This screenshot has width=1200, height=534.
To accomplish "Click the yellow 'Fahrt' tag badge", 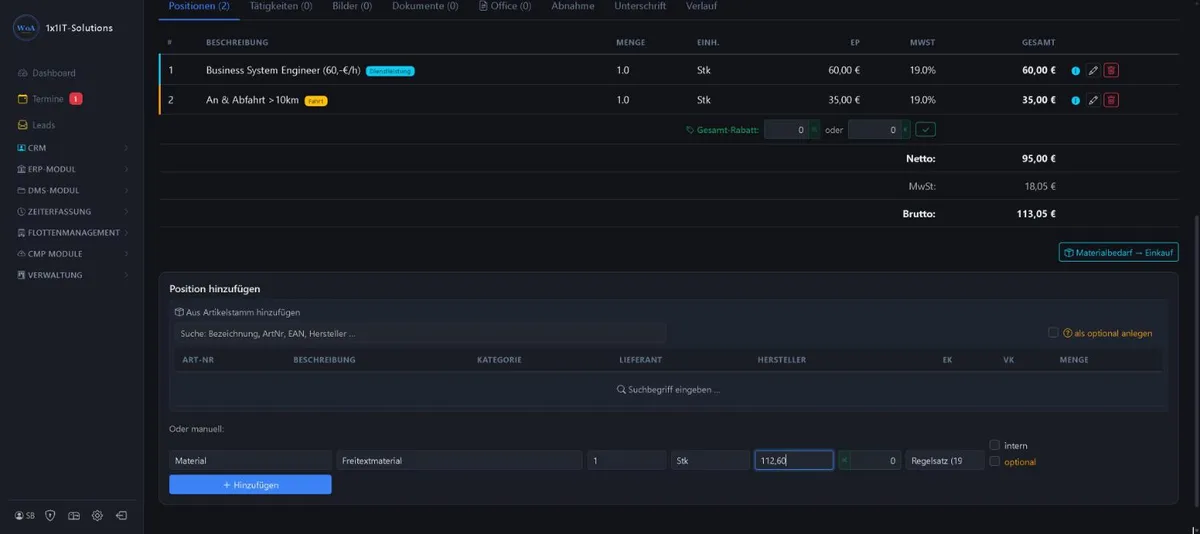I will 316,100.
